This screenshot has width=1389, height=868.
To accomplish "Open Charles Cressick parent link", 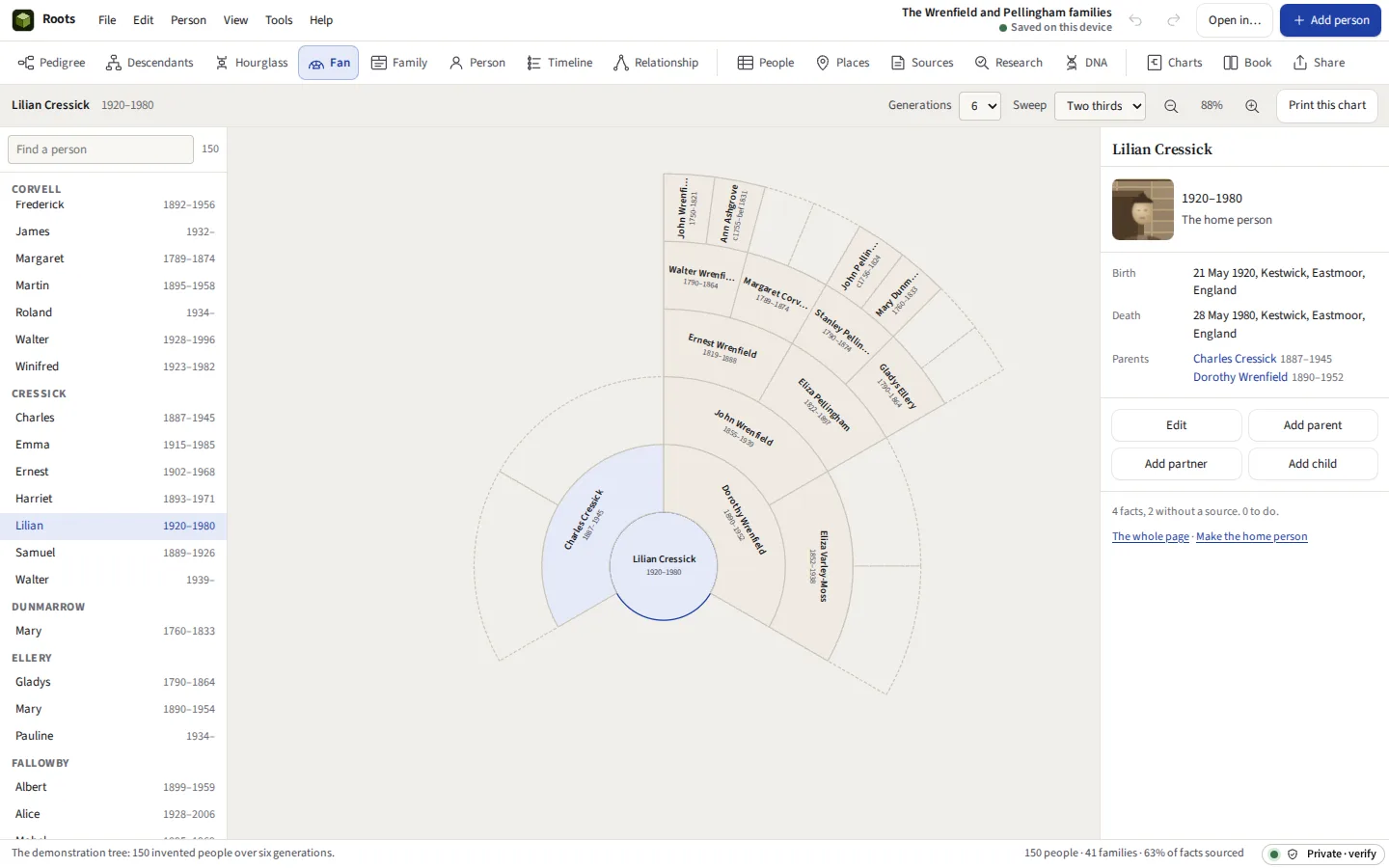I will point(1235,359).
